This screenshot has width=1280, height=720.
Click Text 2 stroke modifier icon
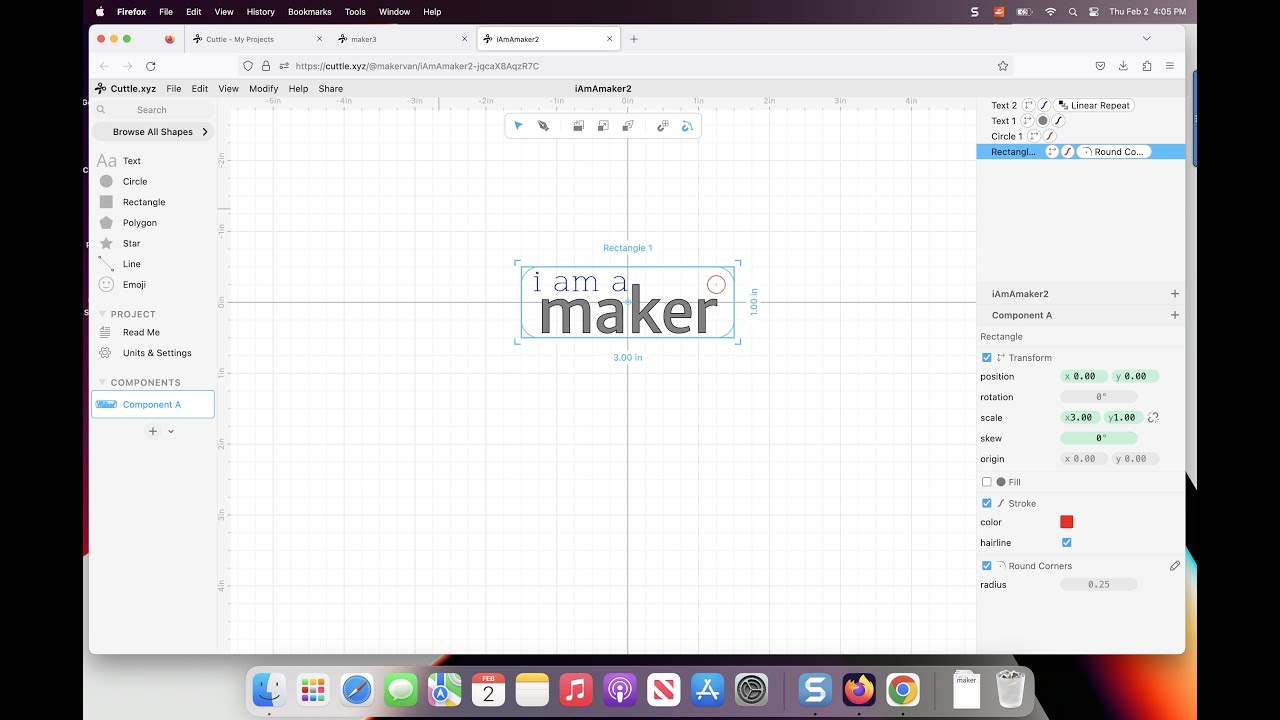(x=1043, y=105)
